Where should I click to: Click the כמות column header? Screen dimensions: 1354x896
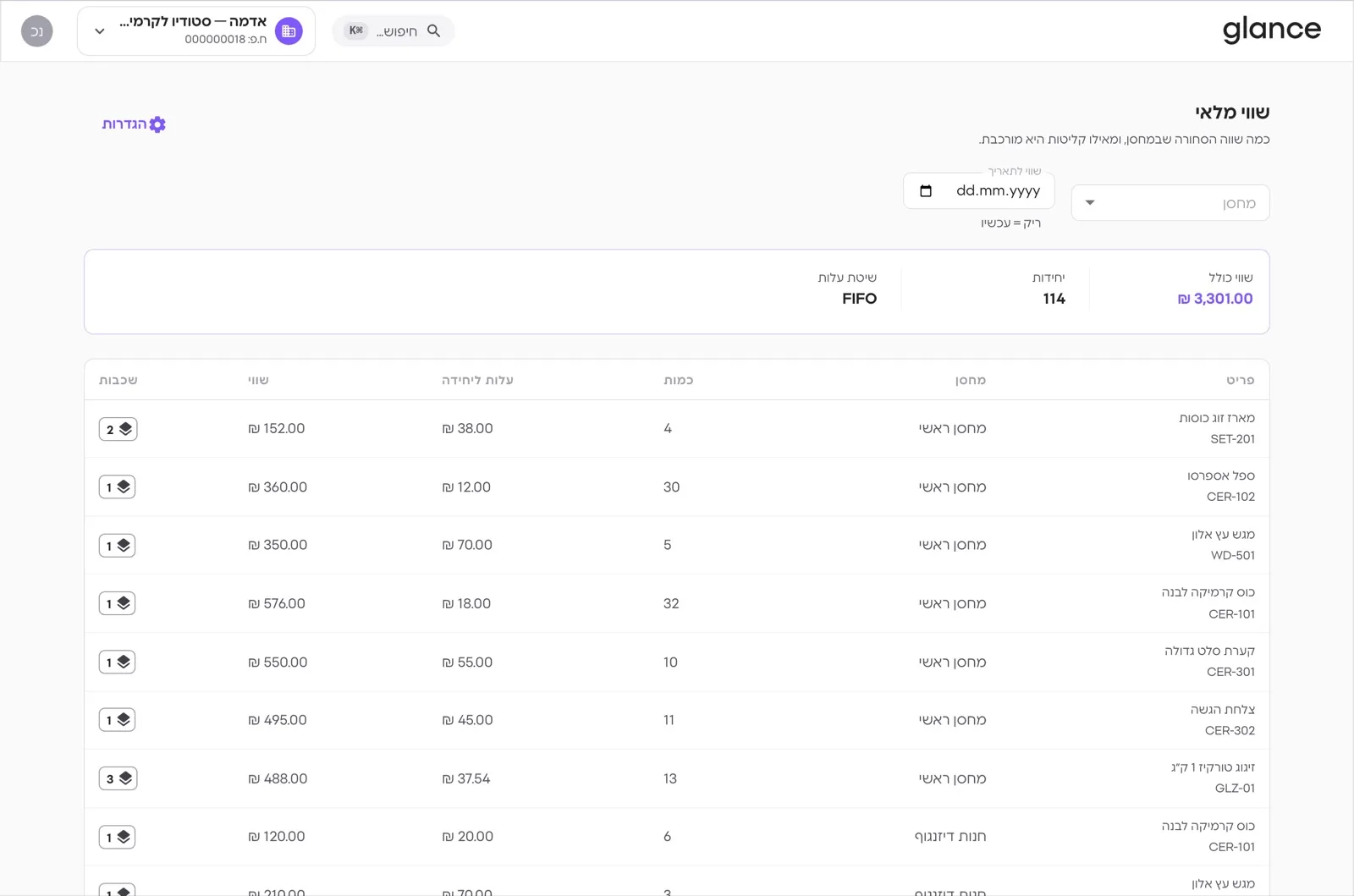click(679, 380)
